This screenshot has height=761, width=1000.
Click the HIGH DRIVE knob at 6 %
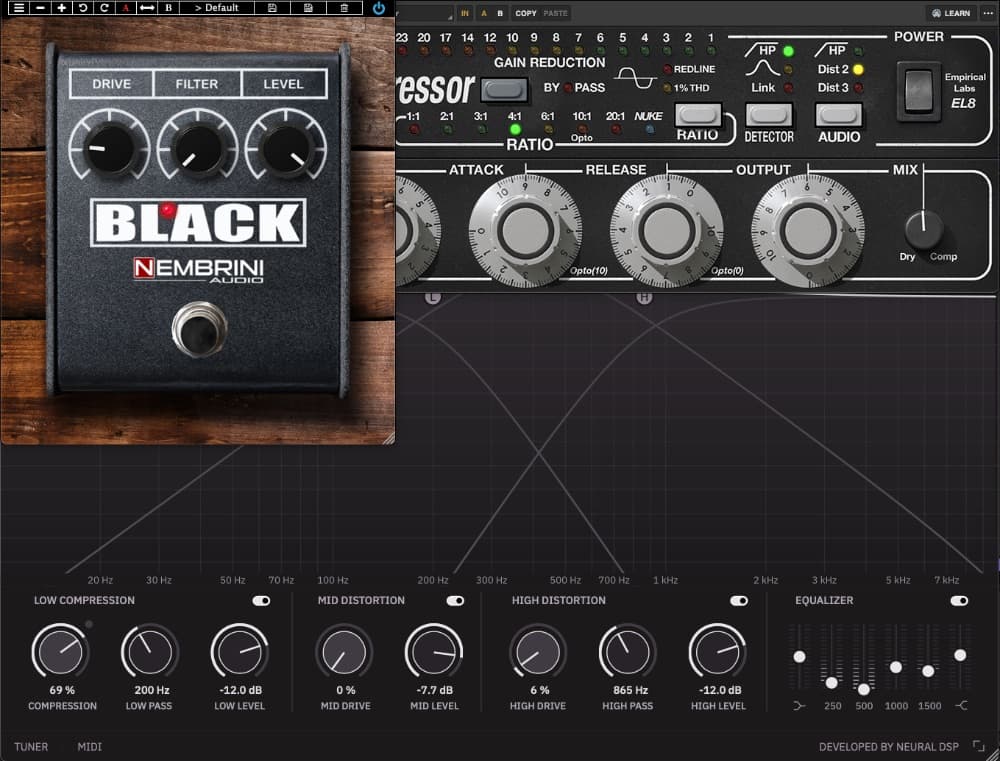pos(538,652)
